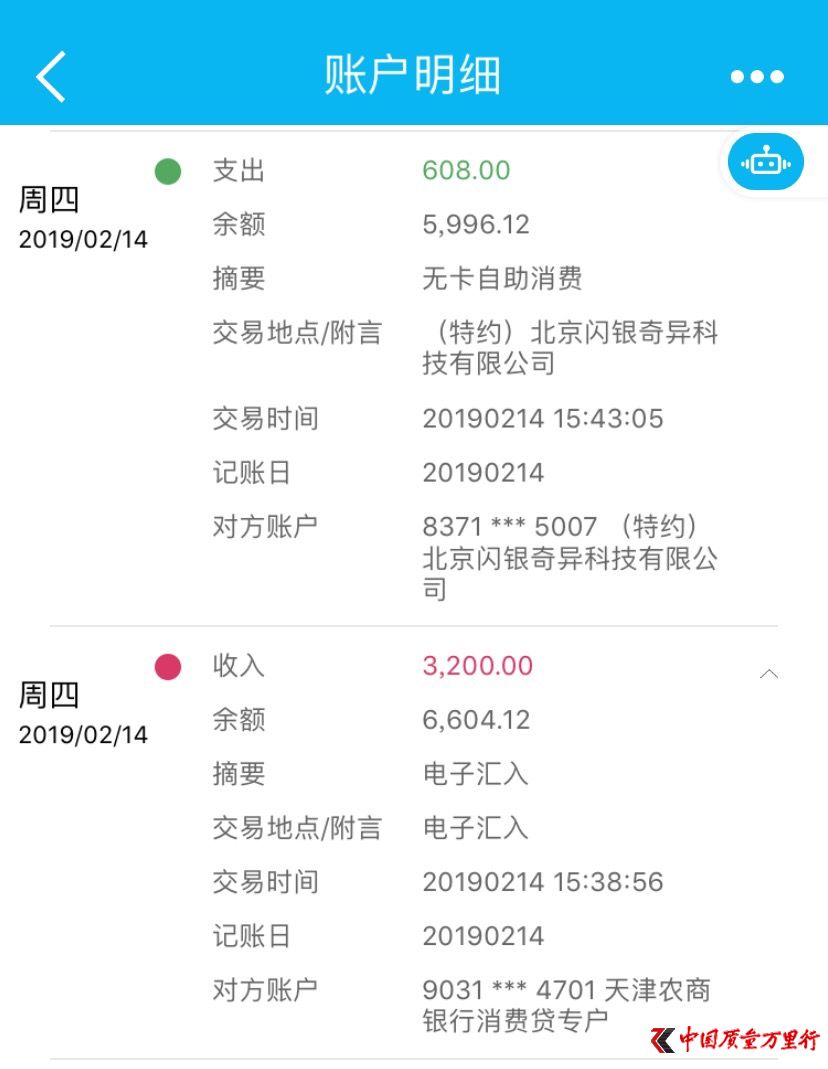The height and width of the screenshot is (1069, 828).
Task: Select the 3,200.00 income amount
Action: [477, 666]
